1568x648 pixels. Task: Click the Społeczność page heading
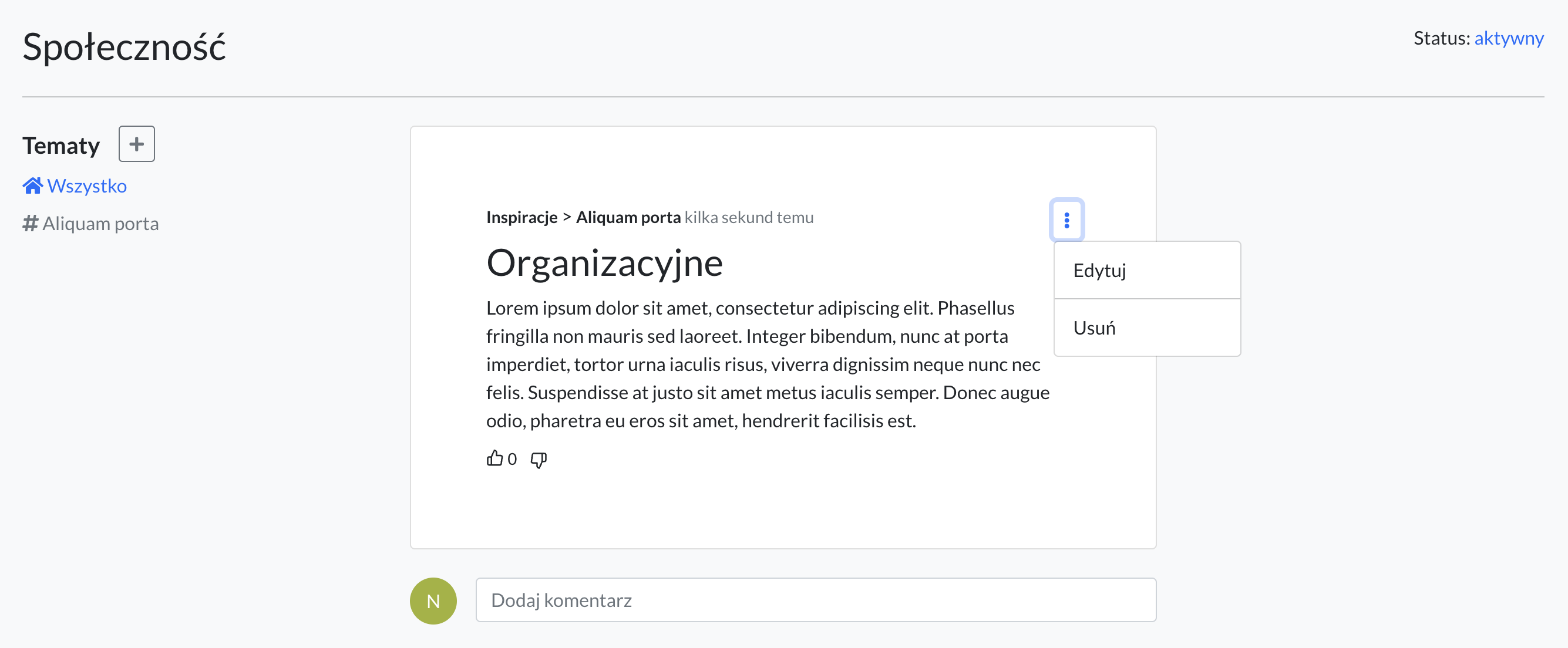tap(124, 47)
